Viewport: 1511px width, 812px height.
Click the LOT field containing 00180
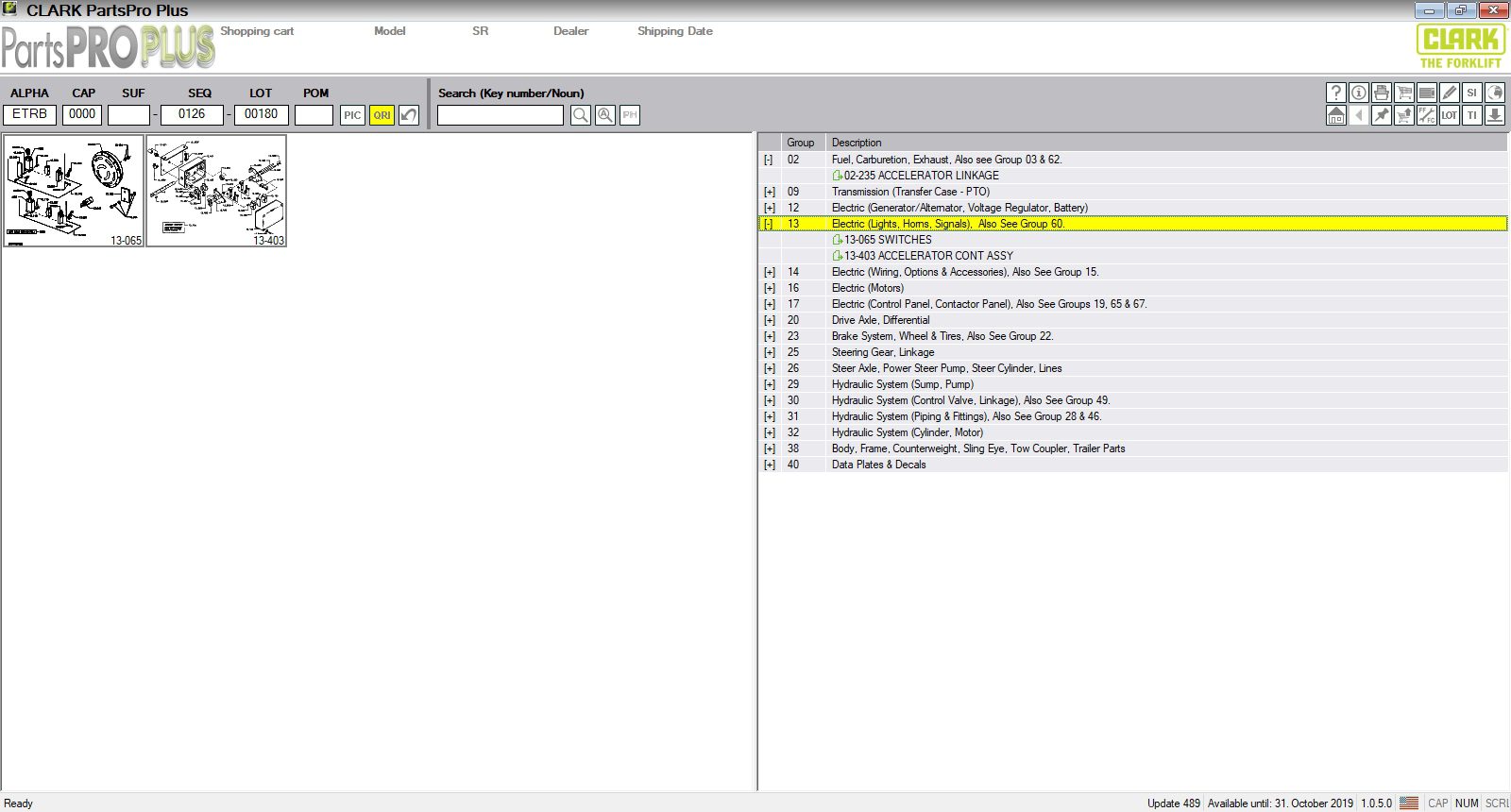[262, 114]
